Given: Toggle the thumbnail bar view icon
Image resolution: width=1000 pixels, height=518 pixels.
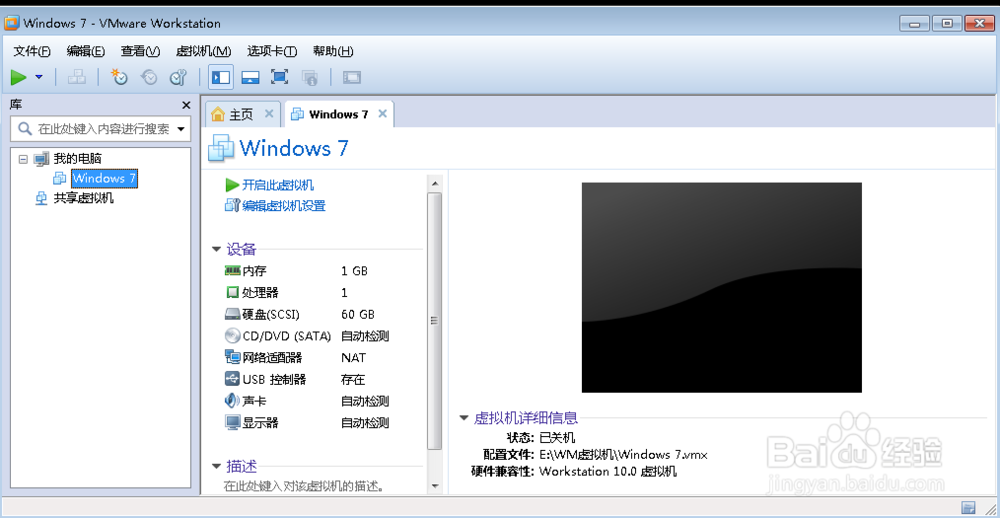Looking at the screenshot, I should tap(250, 77).
